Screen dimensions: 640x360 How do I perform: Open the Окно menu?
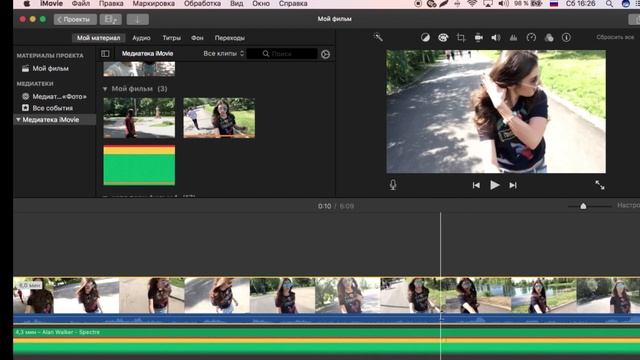point(261,4)
